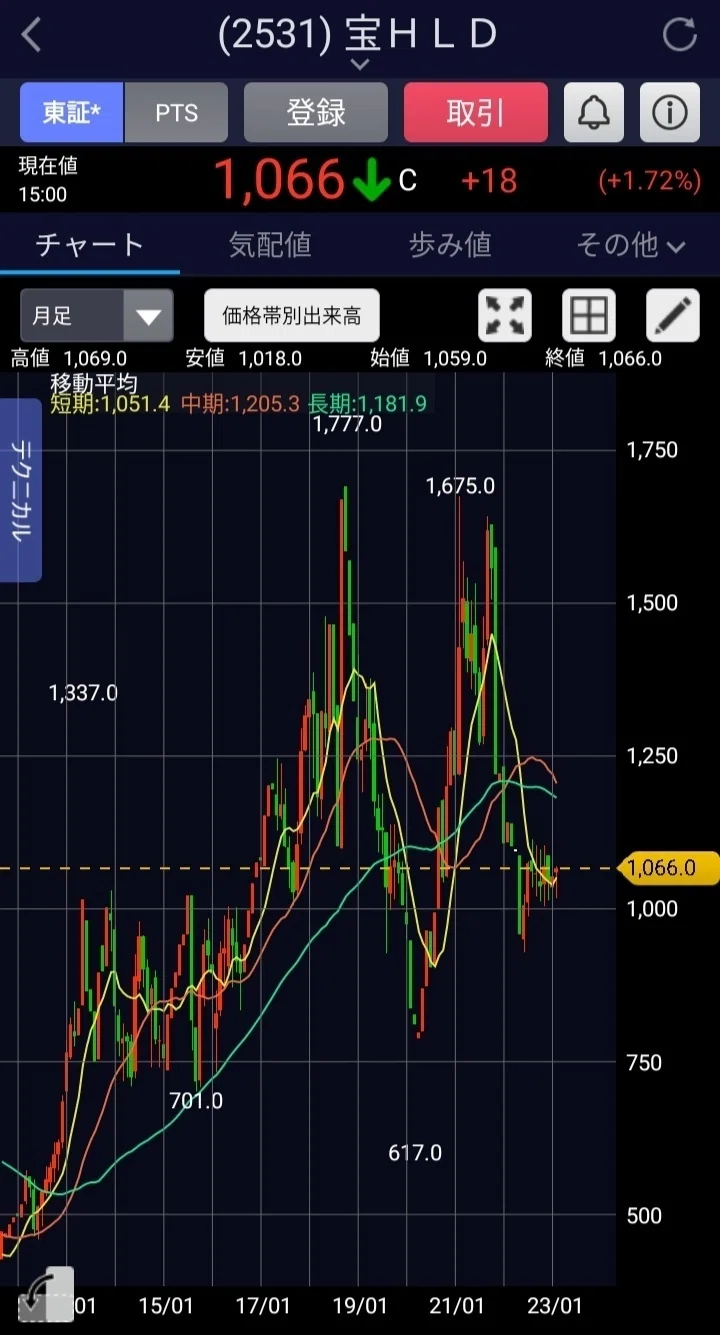Tap the (+1.72%) change percentage
720x1335 pixels.
click(x=649, y=181)
